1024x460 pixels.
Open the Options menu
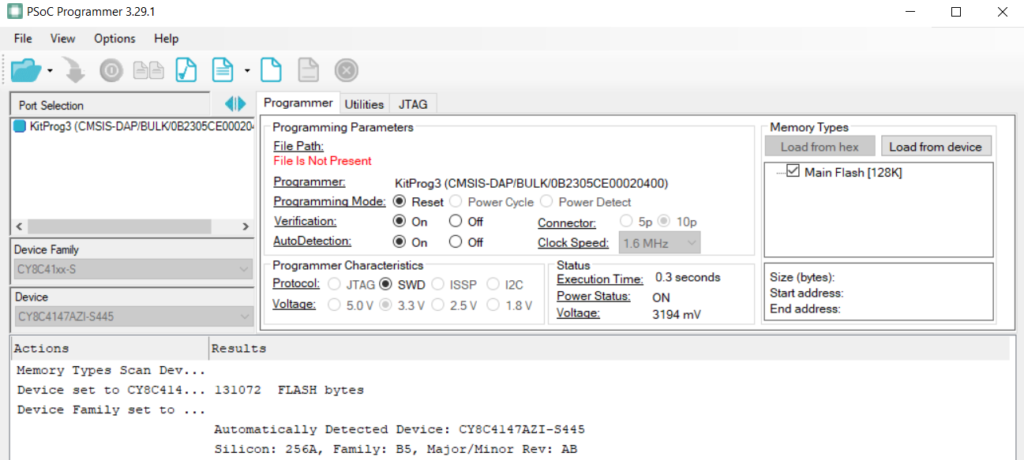pos(115,39)
